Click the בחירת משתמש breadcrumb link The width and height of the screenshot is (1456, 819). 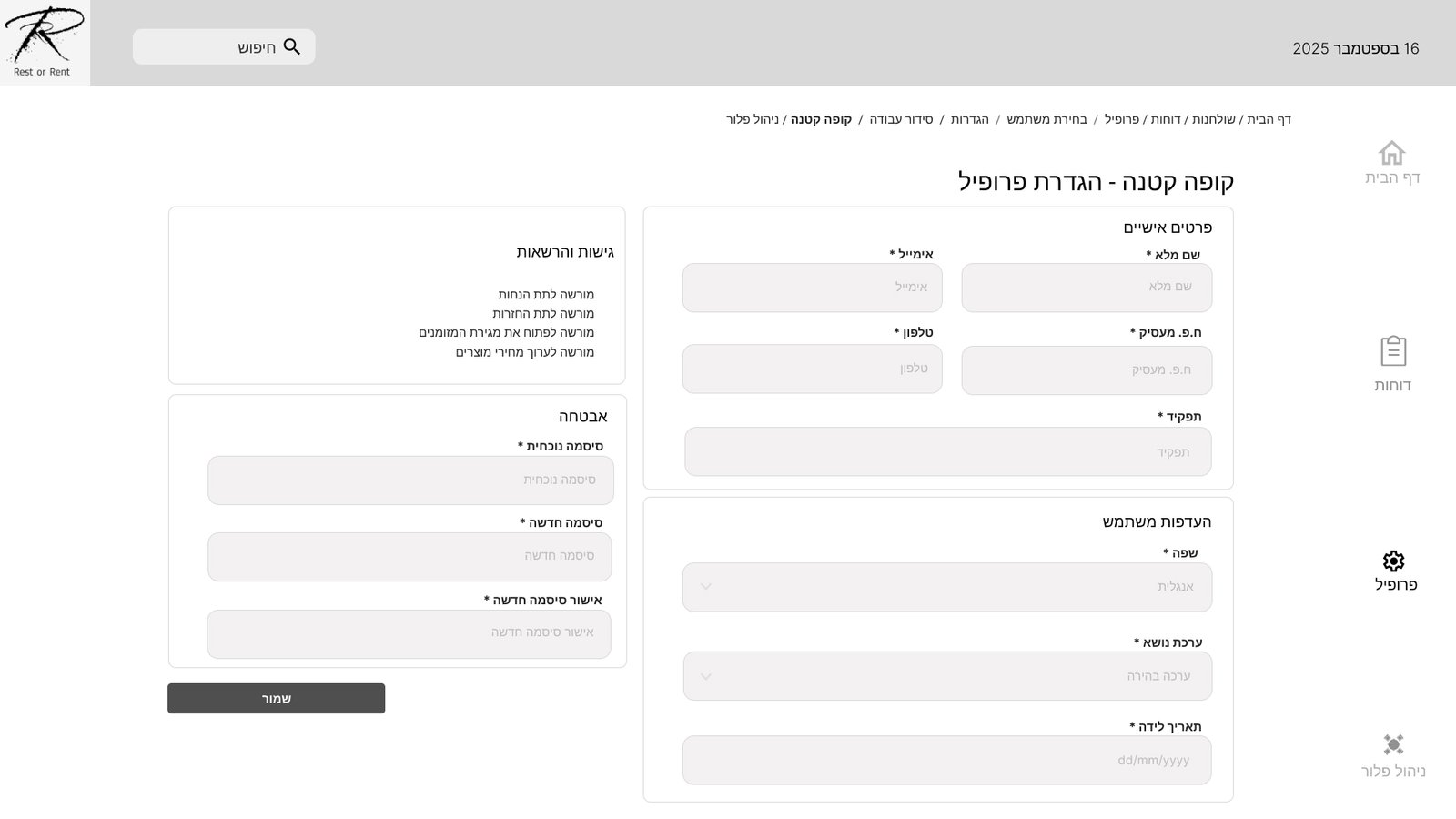(1046, 119)
